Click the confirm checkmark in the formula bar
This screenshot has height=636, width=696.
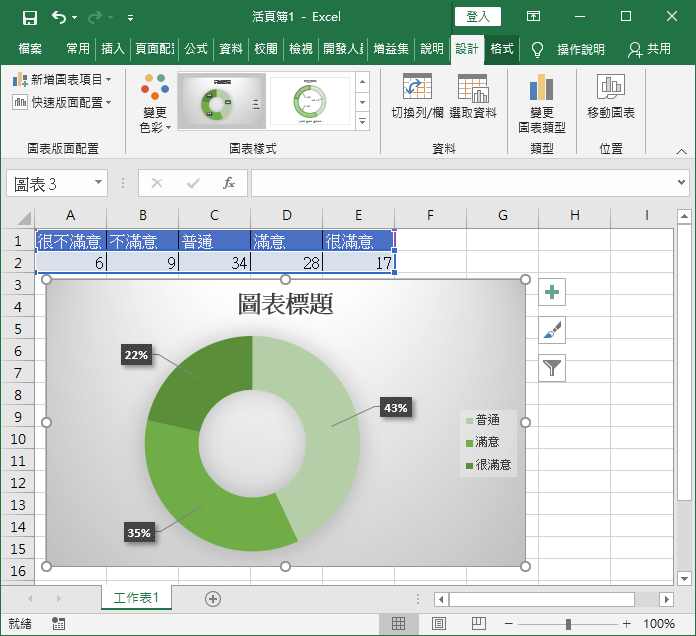tap(193, 183)
